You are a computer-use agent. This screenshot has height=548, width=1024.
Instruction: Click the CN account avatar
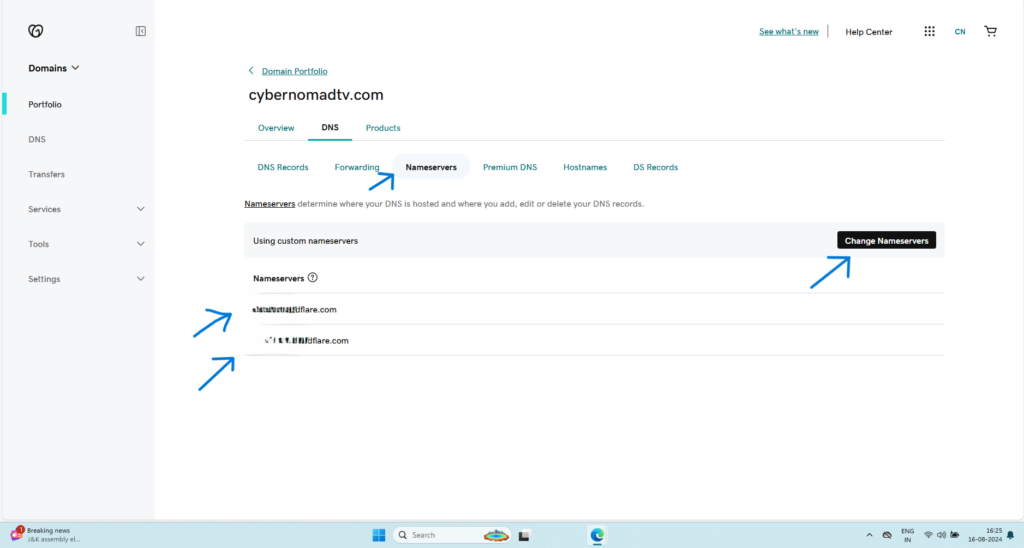(x=960, y=32)
